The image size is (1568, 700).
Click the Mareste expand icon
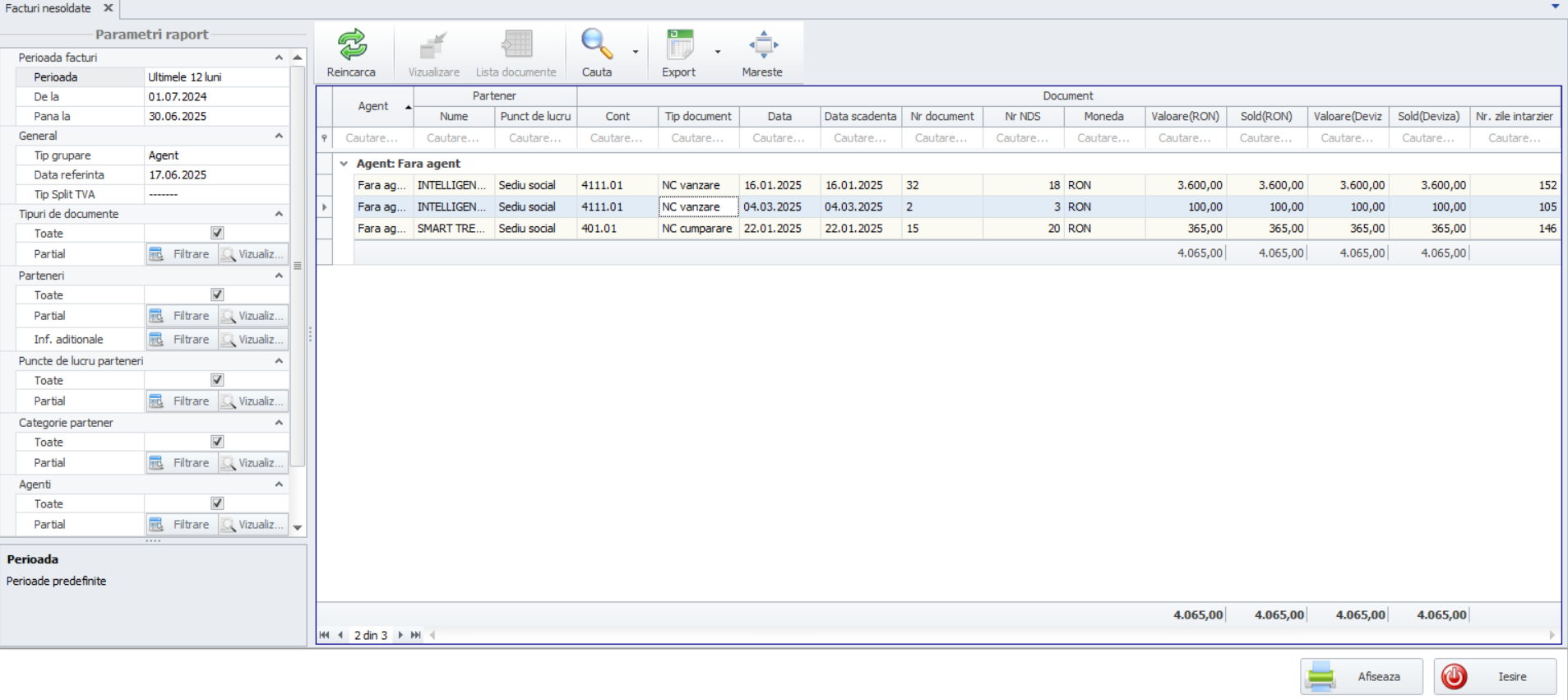click(x=762, y=45)
